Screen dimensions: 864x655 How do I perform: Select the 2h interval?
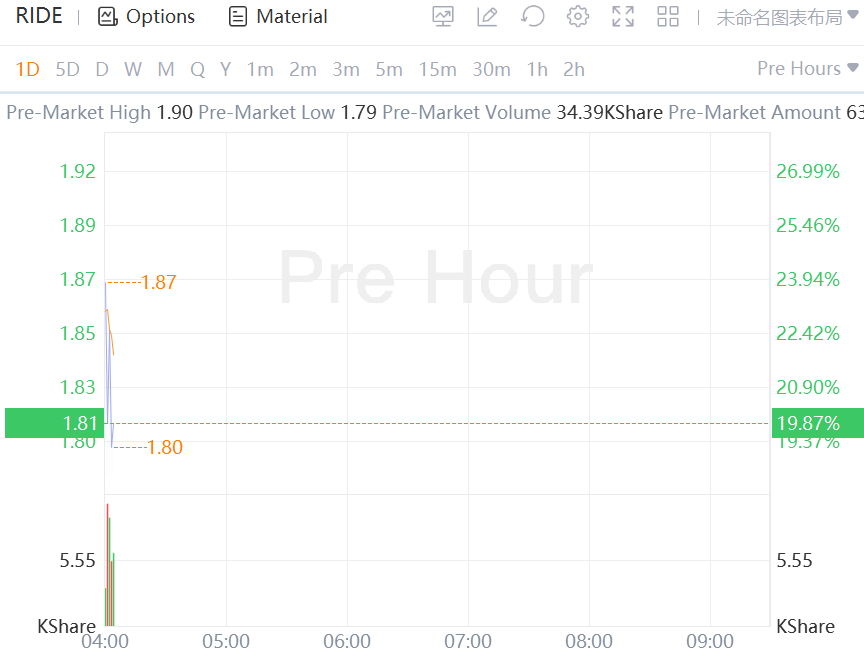coord(574,69)
